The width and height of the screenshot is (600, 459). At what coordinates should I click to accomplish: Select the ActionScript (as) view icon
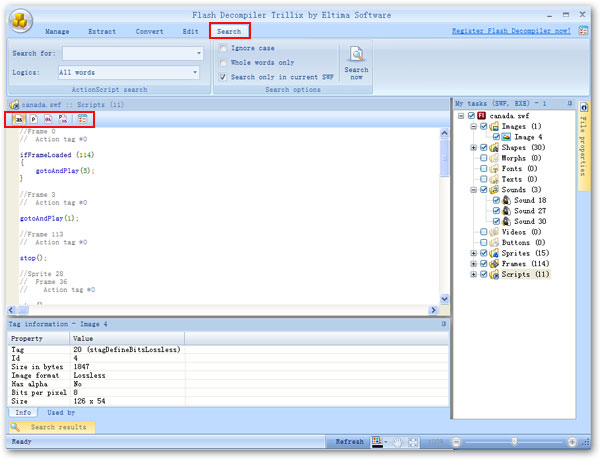pyautogui.click(x=19, y=119)
